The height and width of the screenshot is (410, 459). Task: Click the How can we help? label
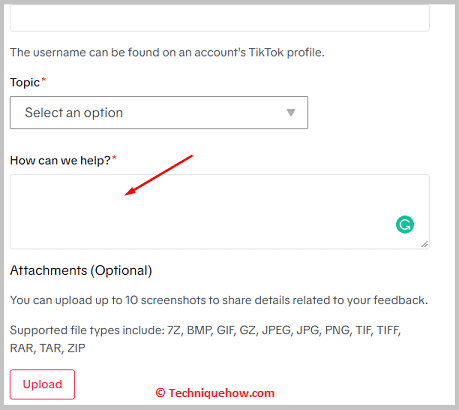(x=60, y=160)
